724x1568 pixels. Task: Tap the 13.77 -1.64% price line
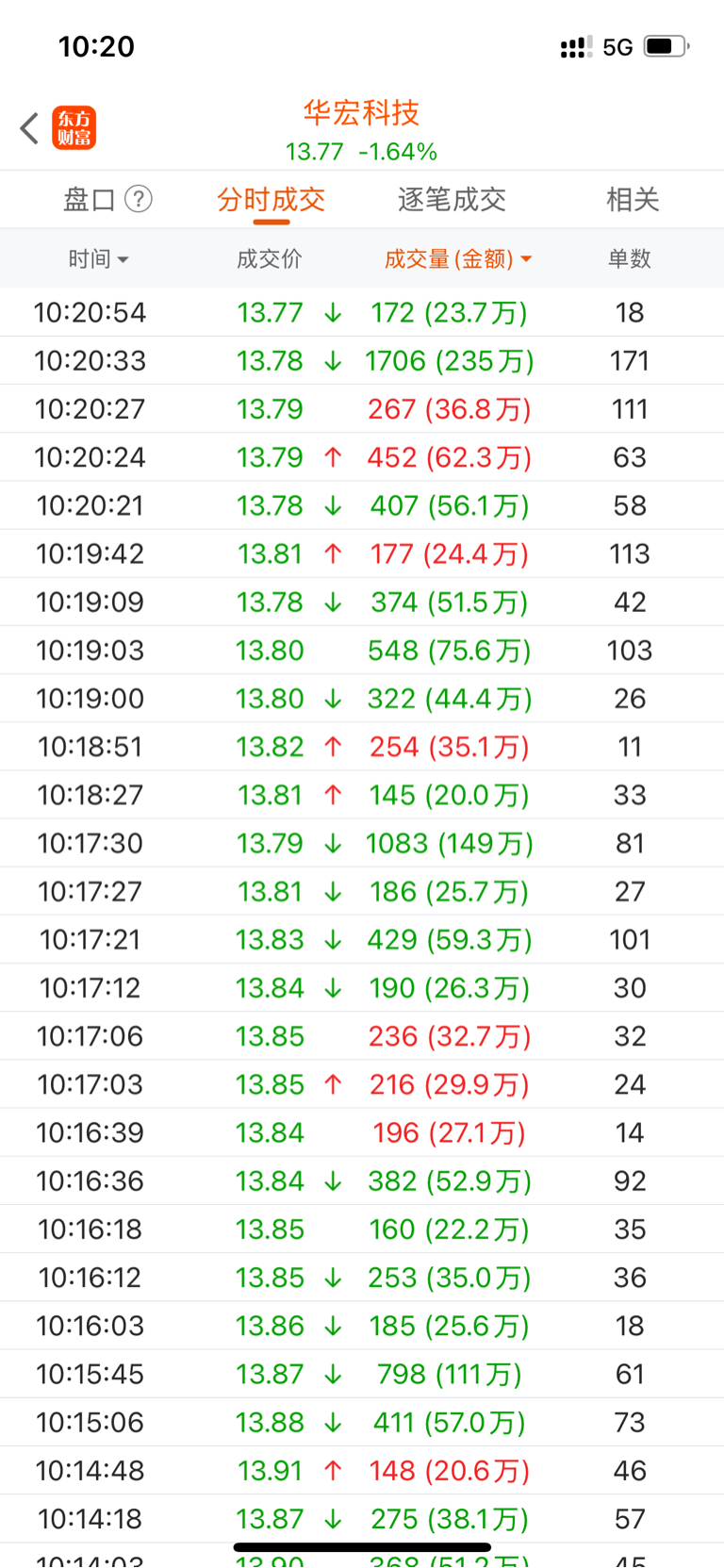[361, 152]
